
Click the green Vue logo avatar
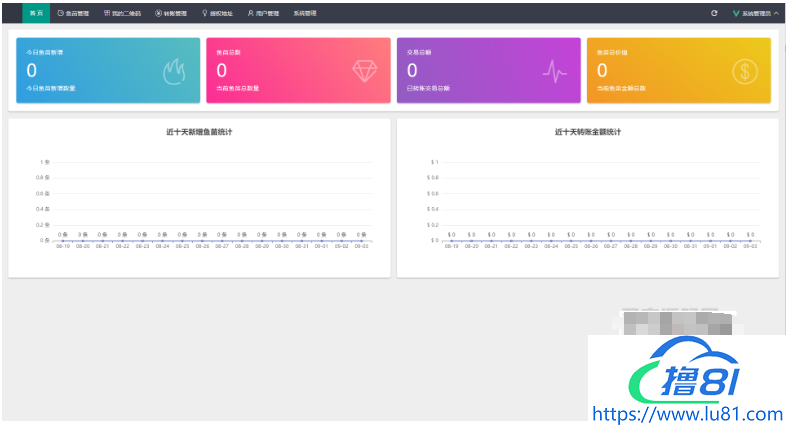click(x=736, y=13)
